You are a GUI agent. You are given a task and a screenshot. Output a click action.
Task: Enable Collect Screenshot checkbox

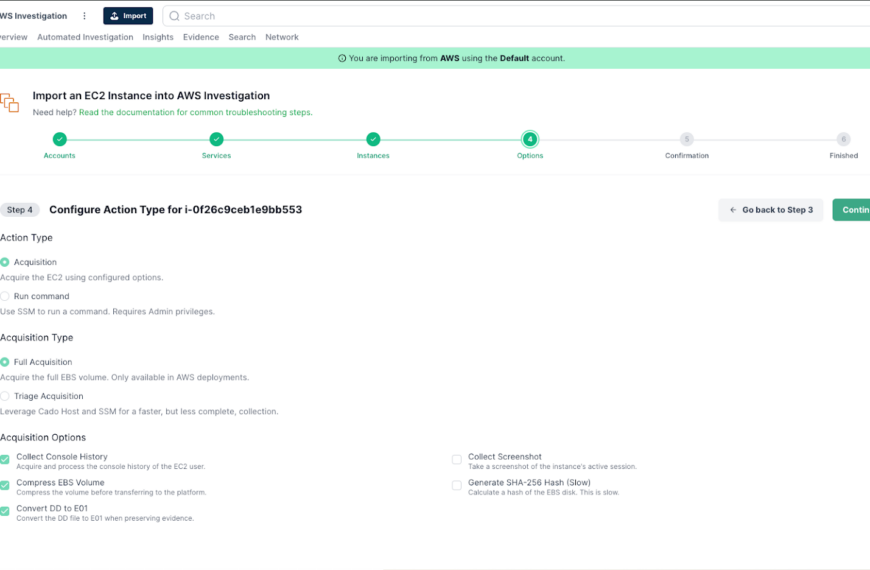457,460
